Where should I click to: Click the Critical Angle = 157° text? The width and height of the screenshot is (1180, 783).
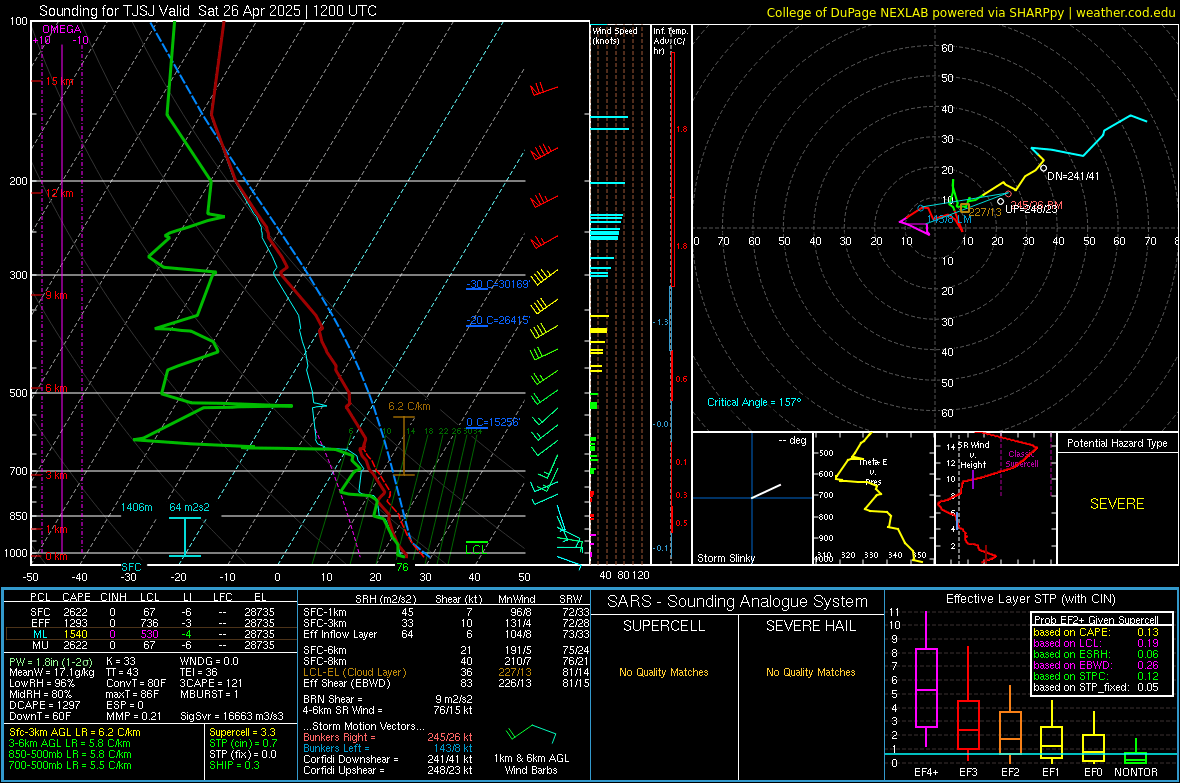[754, 402]
